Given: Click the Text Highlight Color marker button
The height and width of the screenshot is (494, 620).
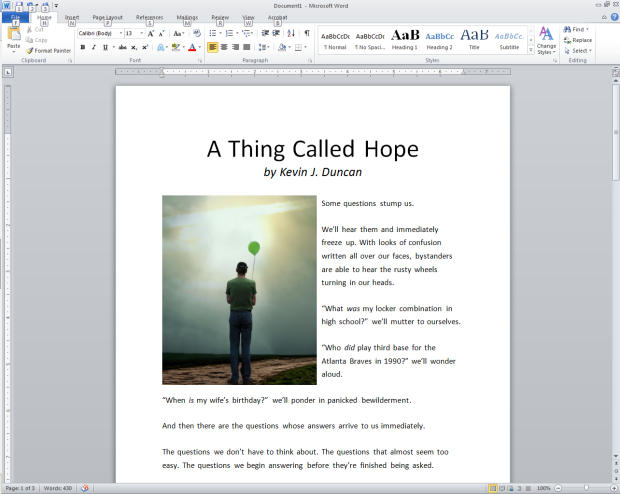Looking at the screenshot, I should (176, 47).
